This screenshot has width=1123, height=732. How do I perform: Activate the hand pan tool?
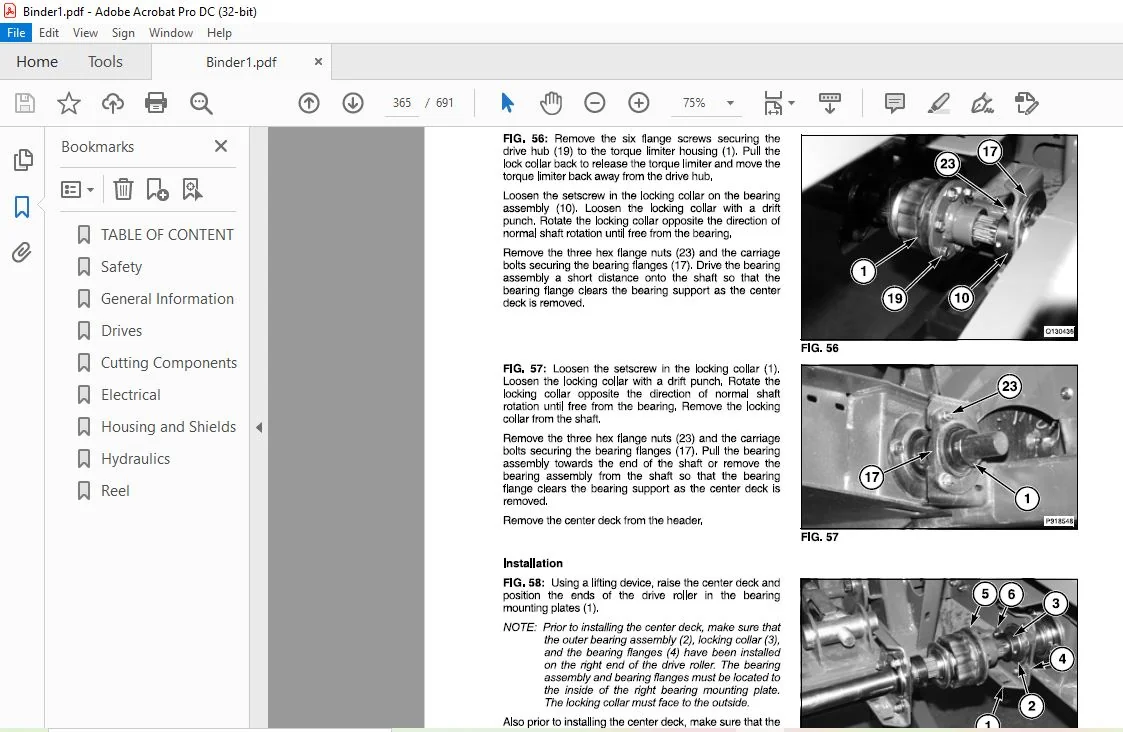click(x=551, y=103)
